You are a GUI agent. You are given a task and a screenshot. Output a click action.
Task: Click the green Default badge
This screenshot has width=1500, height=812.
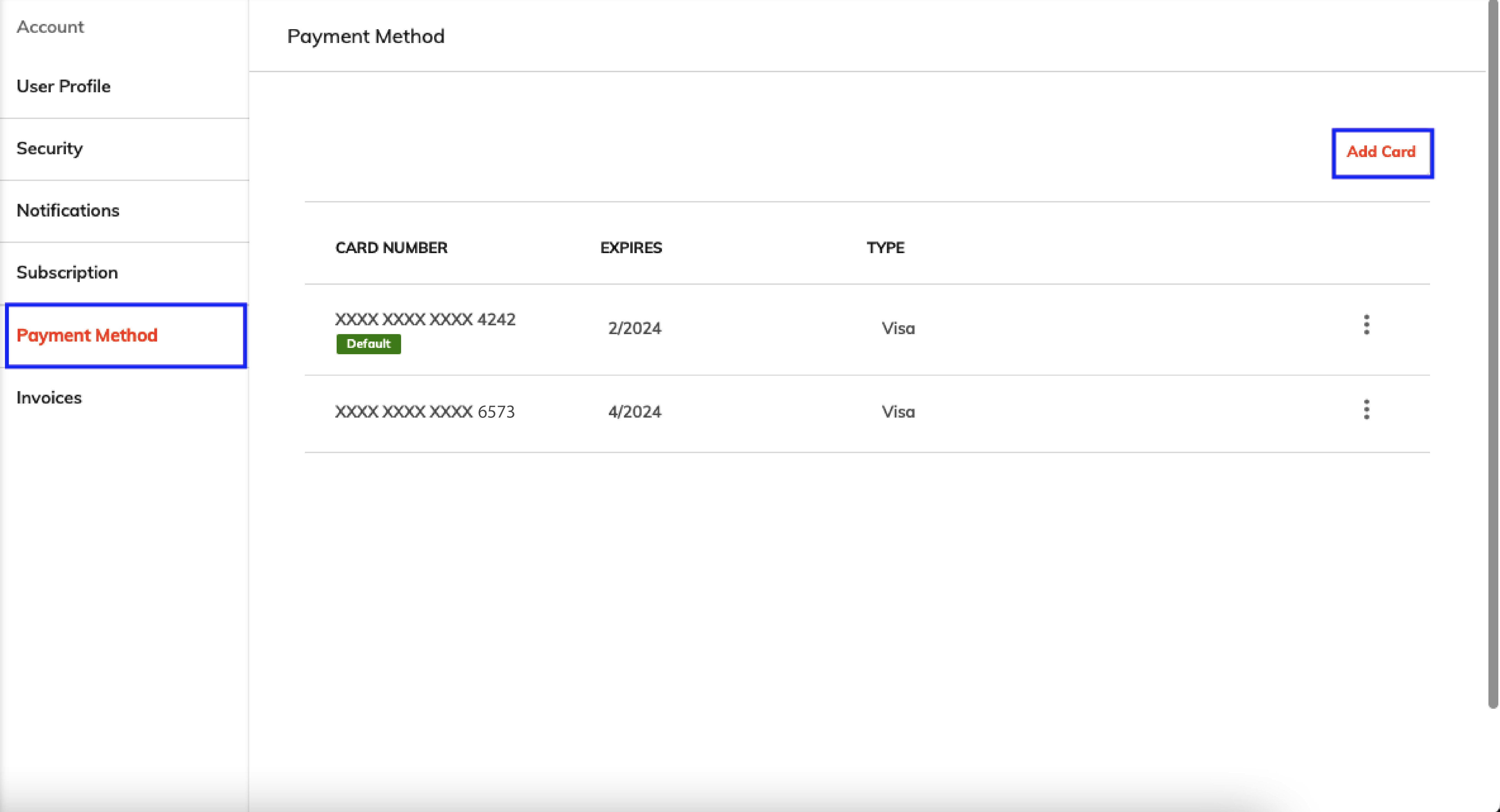369,344
